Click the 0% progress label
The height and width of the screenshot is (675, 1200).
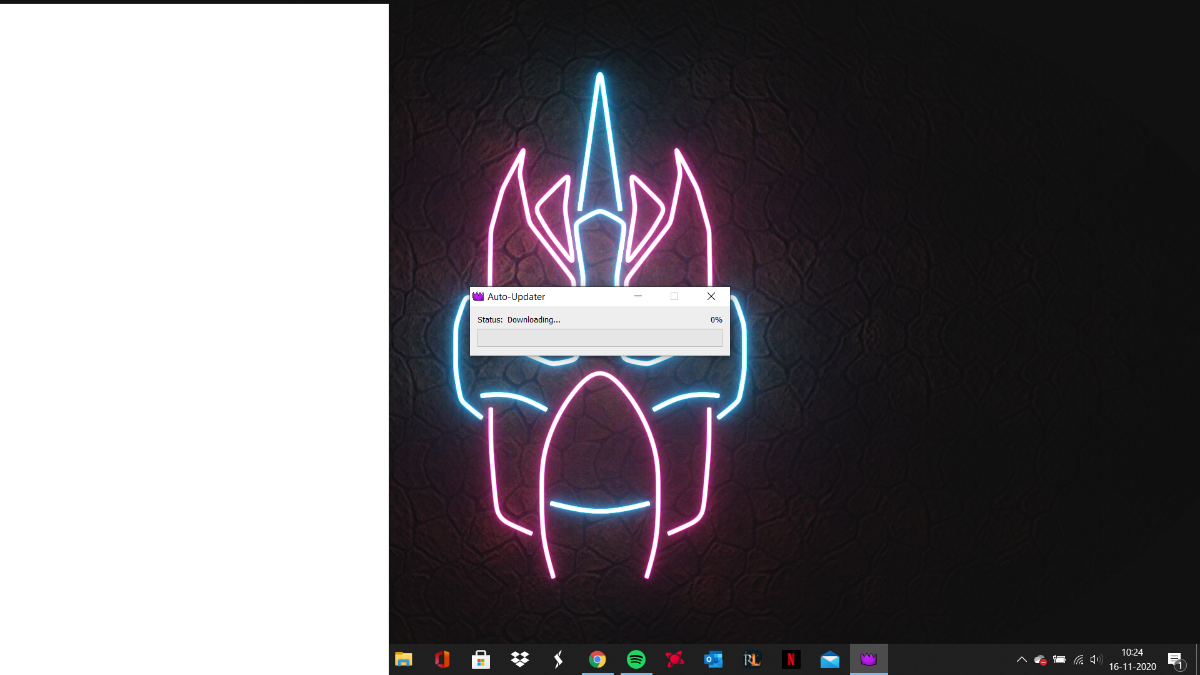click(716, 320)
